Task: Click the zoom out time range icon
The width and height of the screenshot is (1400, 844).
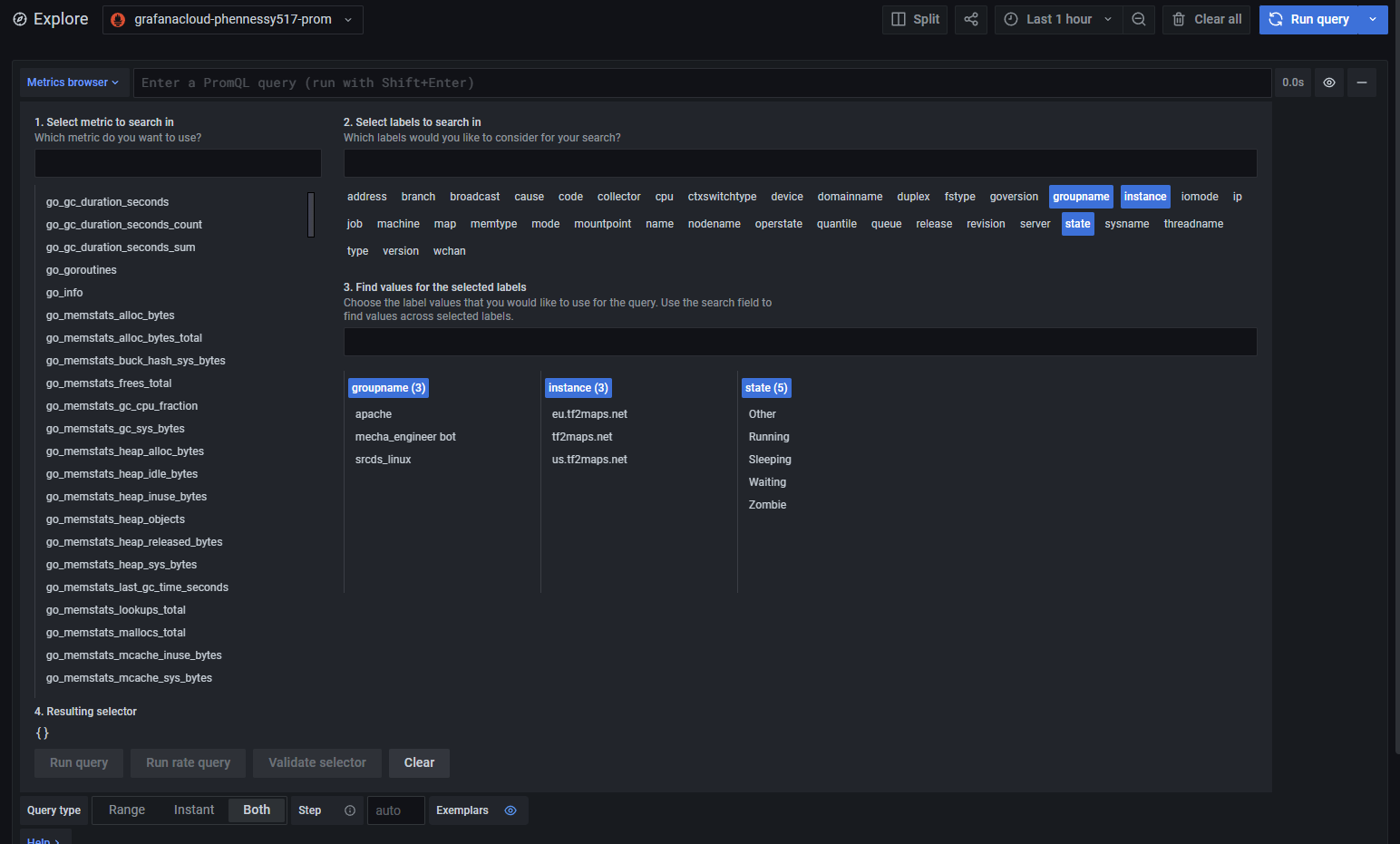Action: coord(1139,19)
